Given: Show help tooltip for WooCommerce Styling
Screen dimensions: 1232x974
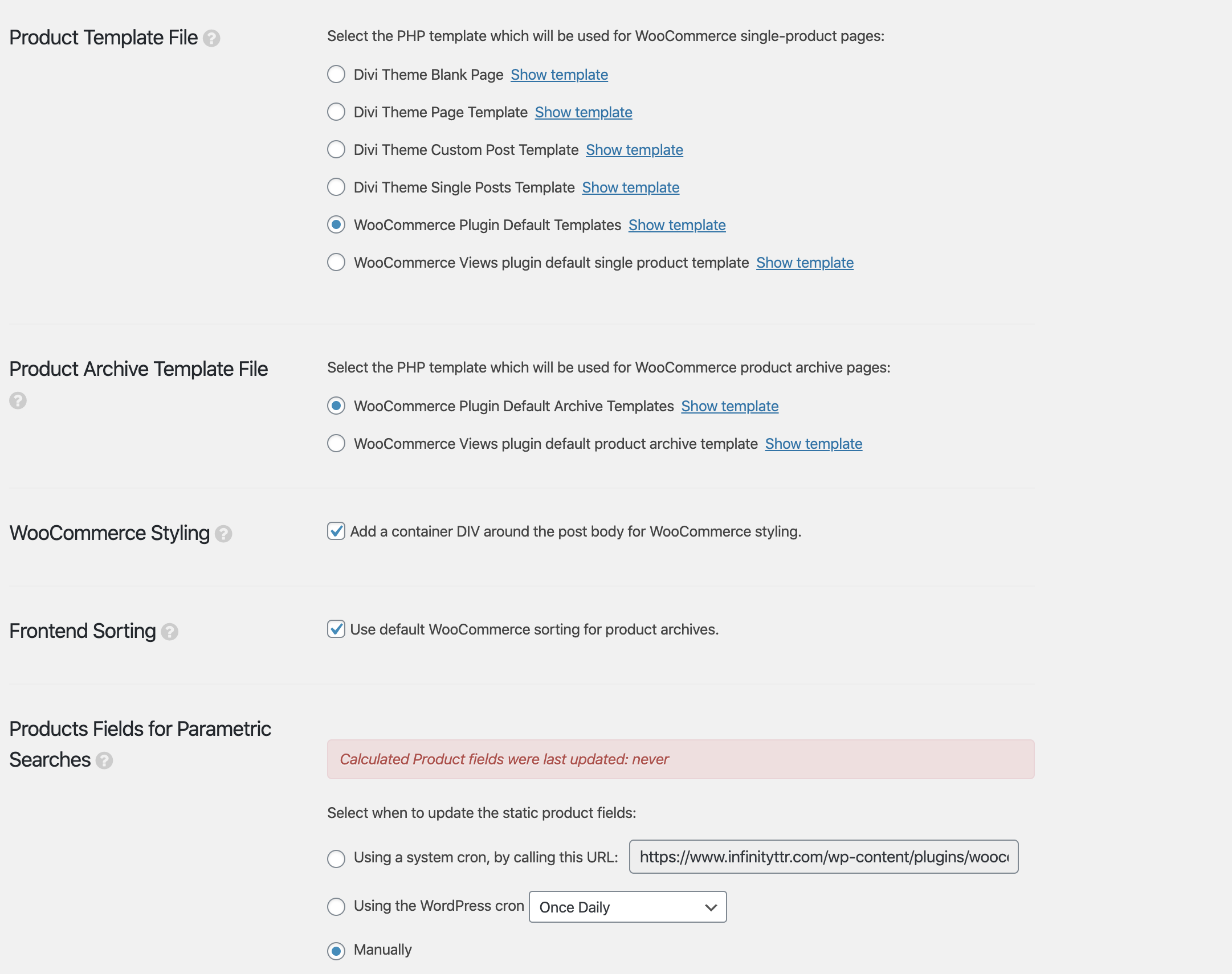Looking at the screenshot, I should tap(223, 534).
